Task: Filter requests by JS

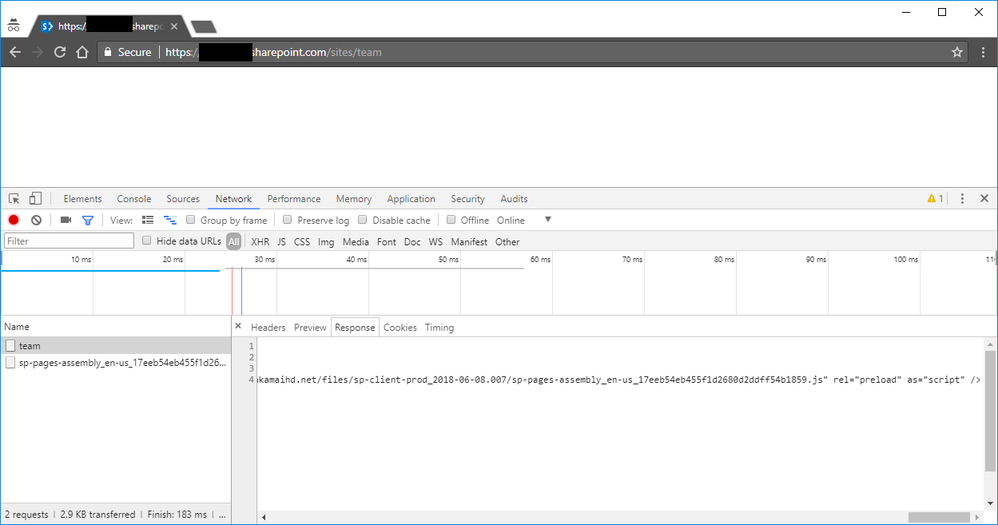Action: (281, 242)
